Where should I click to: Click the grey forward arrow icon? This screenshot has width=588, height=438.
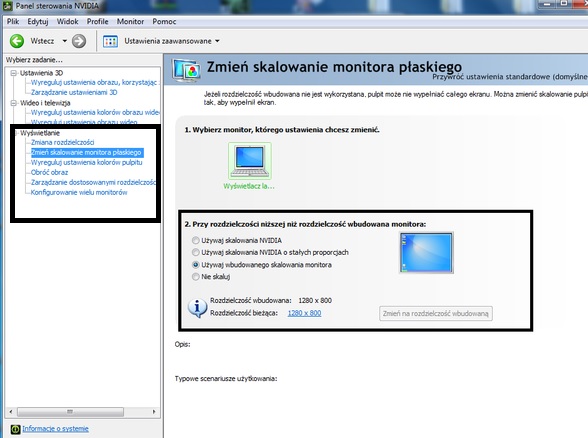(79, 41)
